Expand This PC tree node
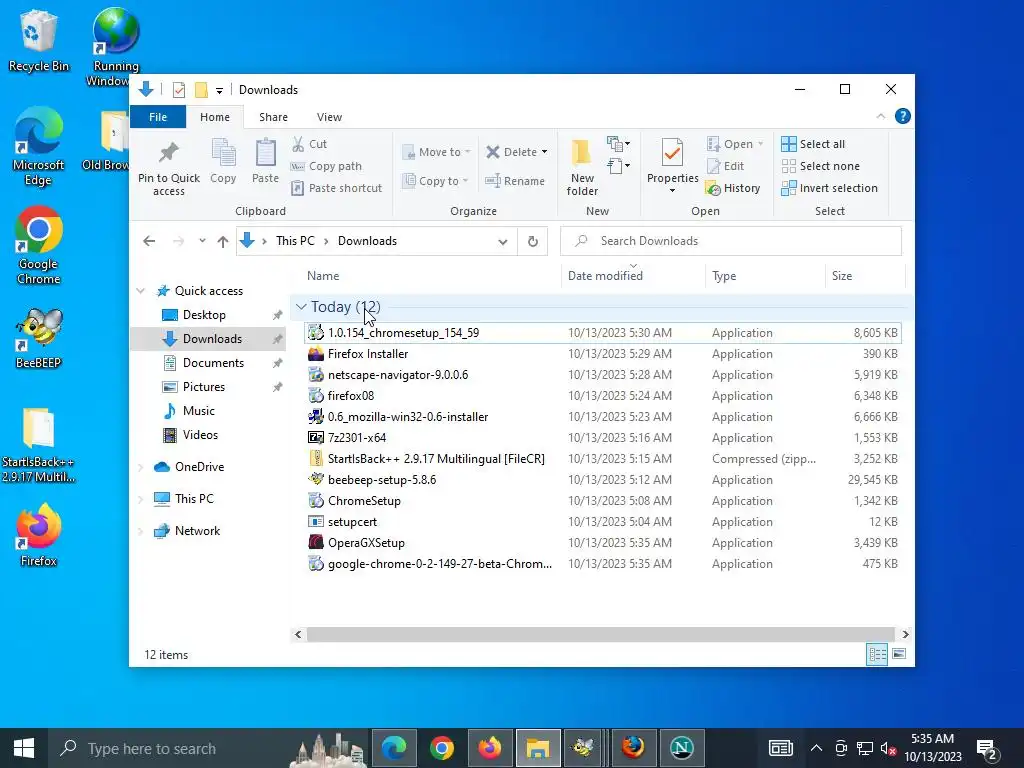Image resolution: width=1024 pixels, height=768 pixels. pos(140,499)
